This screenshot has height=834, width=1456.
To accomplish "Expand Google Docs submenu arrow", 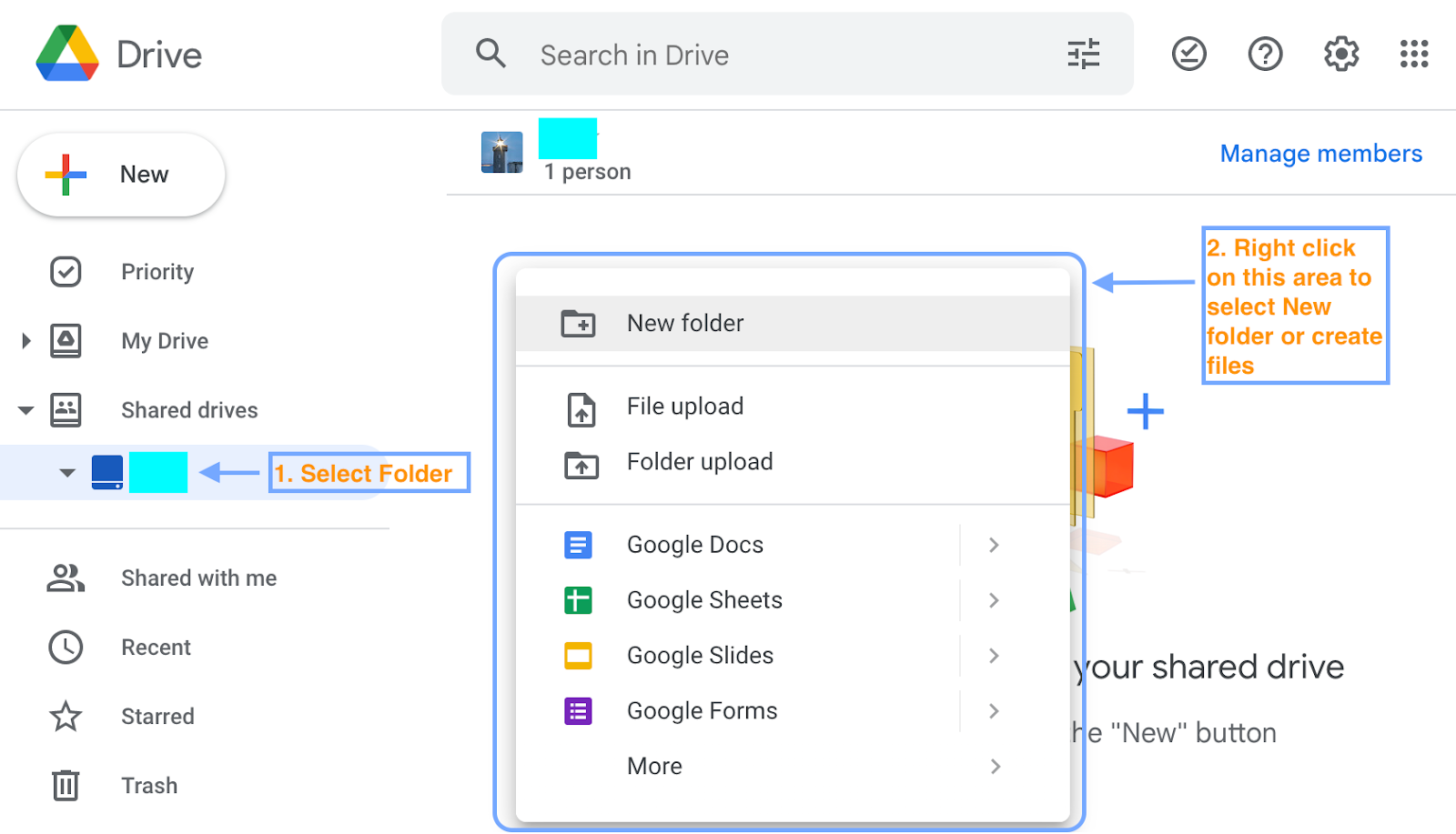I will [x=994, y=545].
